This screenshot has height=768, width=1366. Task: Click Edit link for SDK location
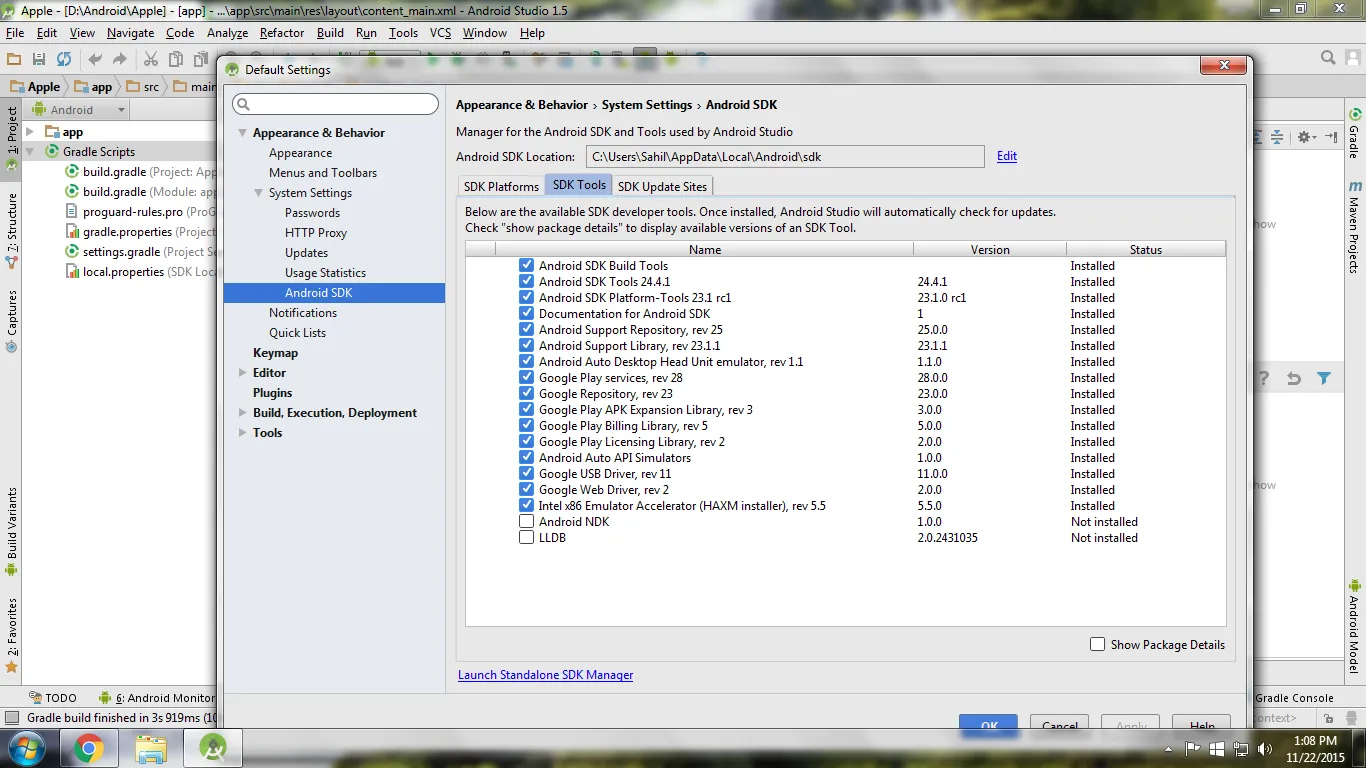point(1007,156)
